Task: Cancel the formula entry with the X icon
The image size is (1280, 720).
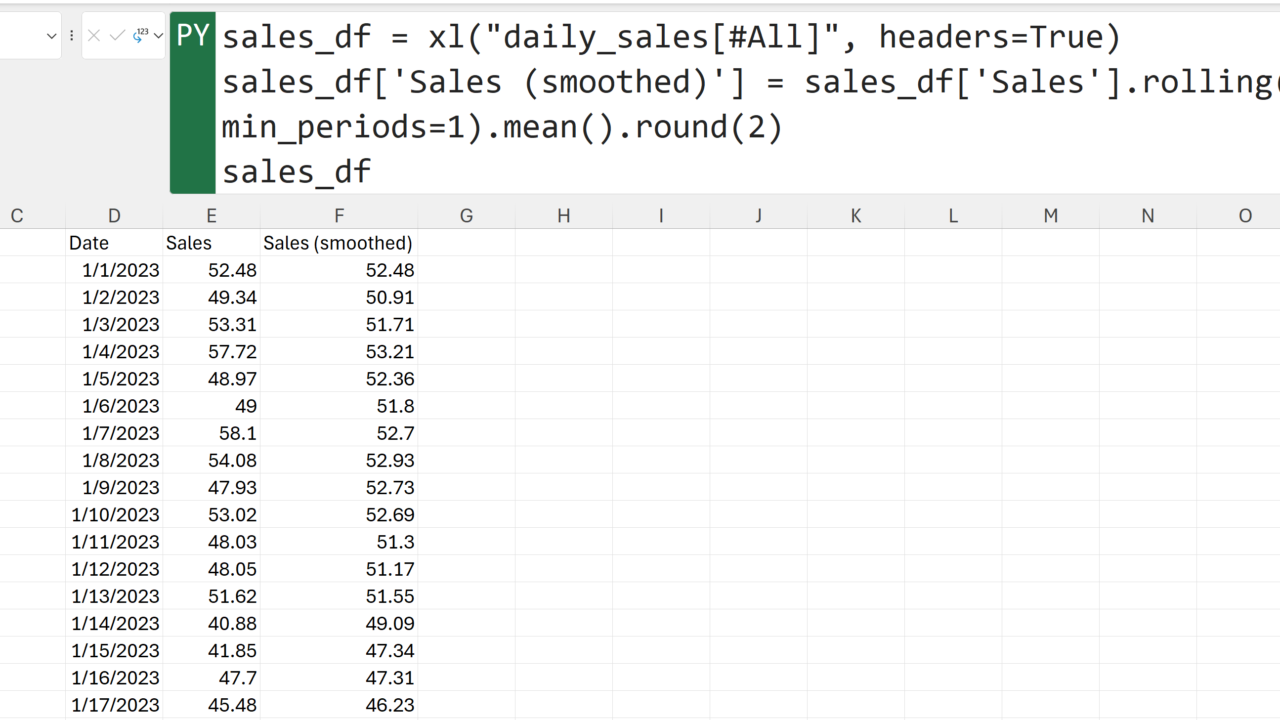Action: pos(94,36)
